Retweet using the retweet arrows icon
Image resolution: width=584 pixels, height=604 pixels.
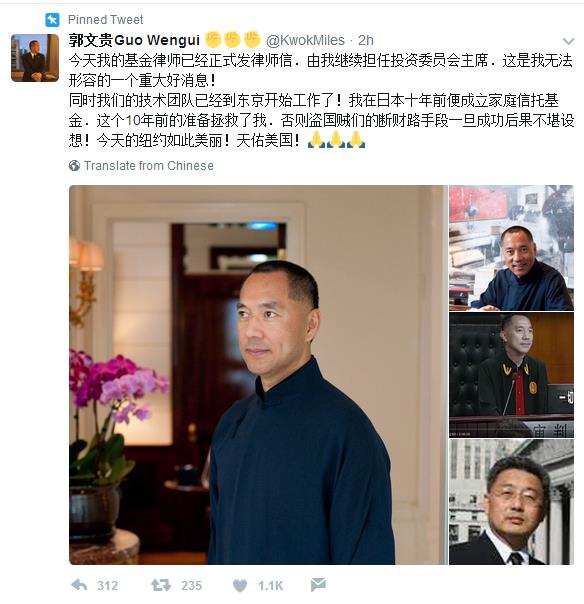(161, 585)
